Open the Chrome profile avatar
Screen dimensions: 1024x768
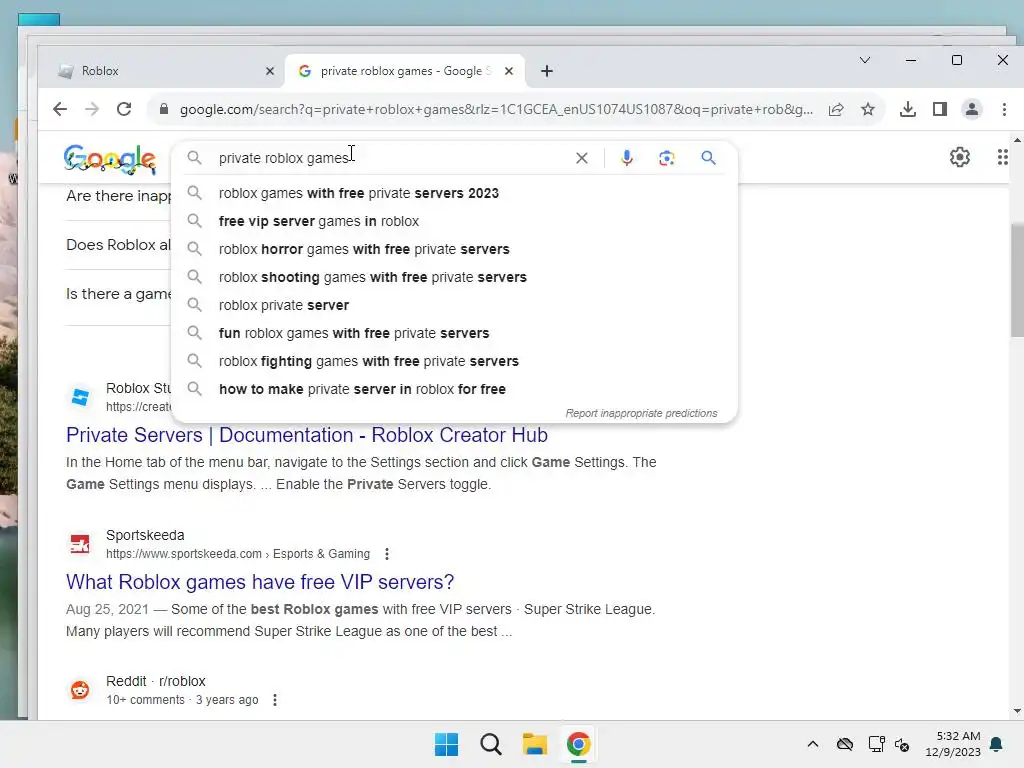(x=972, y=109)
